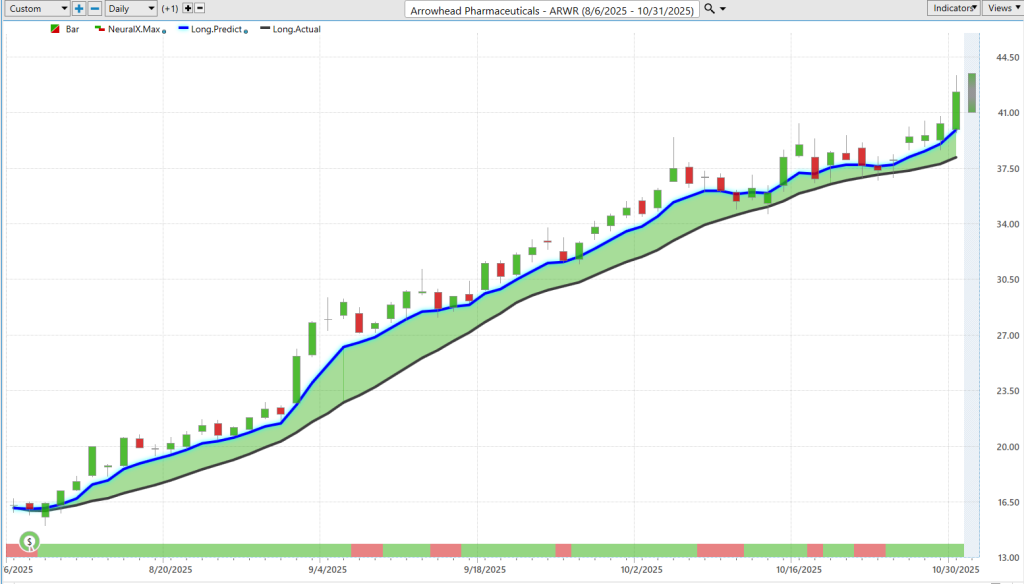Screen dimensions: 1024x584
Task: Expand the arrow next to the search icon
Action: point(723,9)
